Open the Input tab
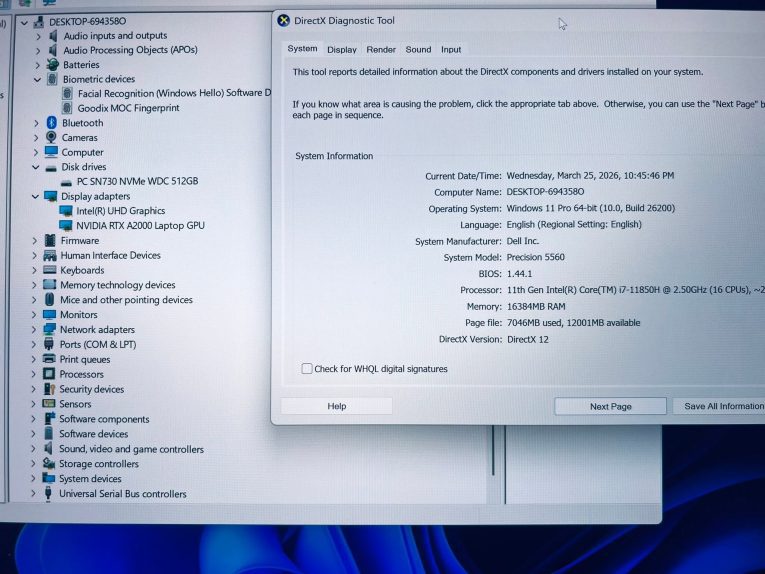The height and width of the screenshot is (574, 765). click(x=451, y=50)
